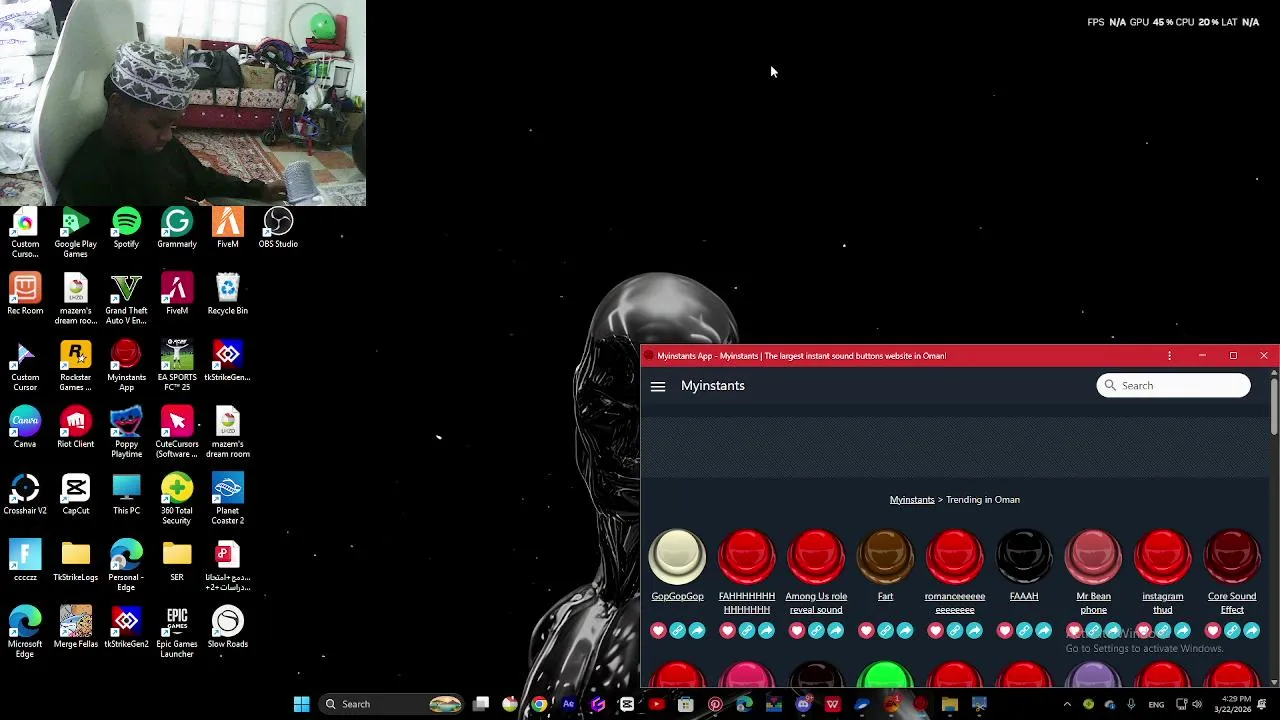Play the brown Fart sound button
The height and width of the screenshot is (720, 1280).
(x=885, y=557)
